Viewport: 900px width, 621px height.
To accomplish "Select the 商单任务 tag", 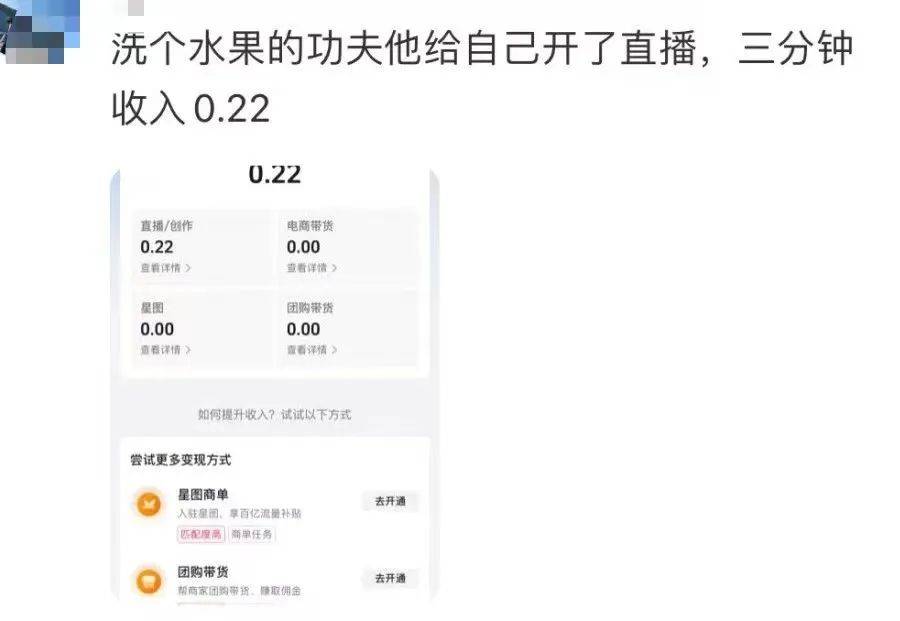I will point(251,534).
